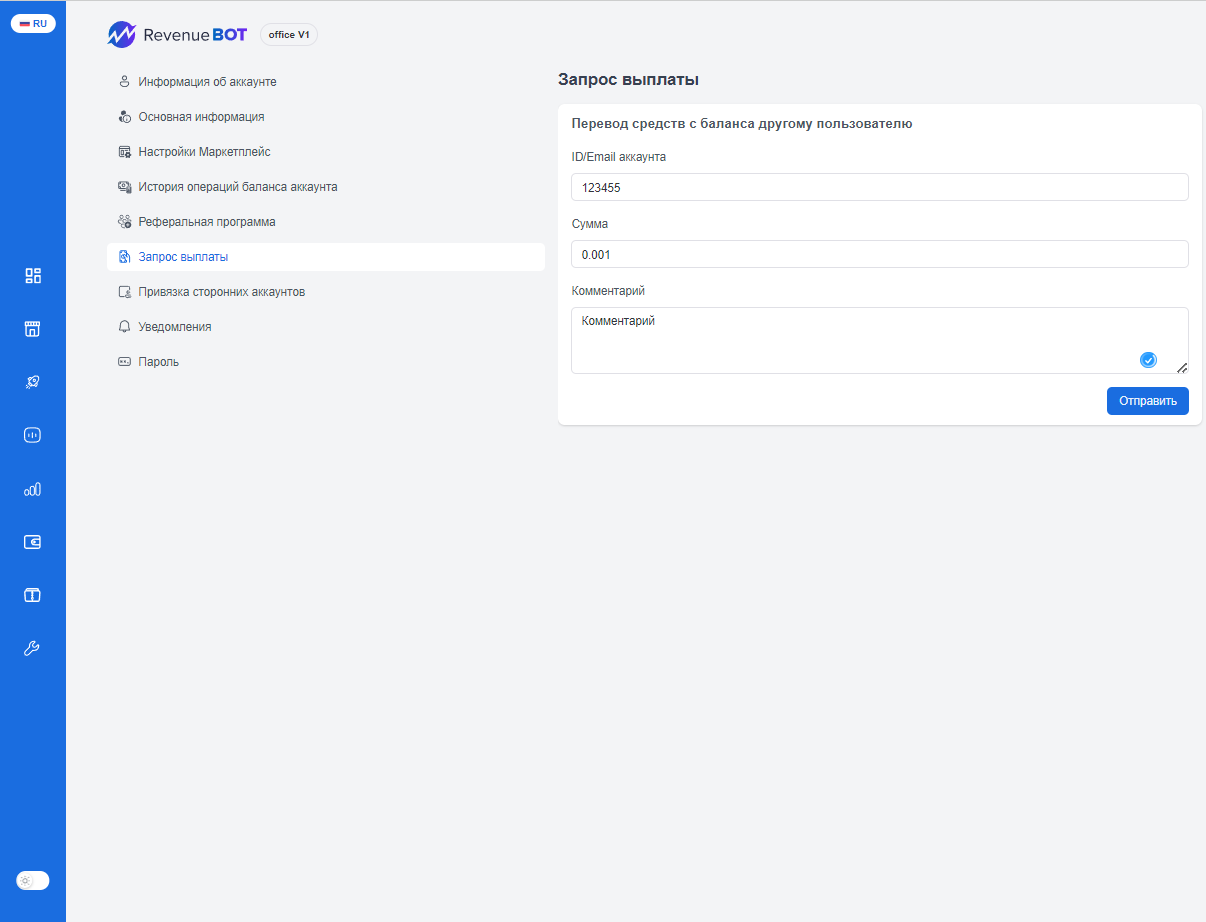The width and height of the screenshot is (1206, 922).
Task: Open the wrench settings icon in sidebar
Action: [x=32, y=648]
